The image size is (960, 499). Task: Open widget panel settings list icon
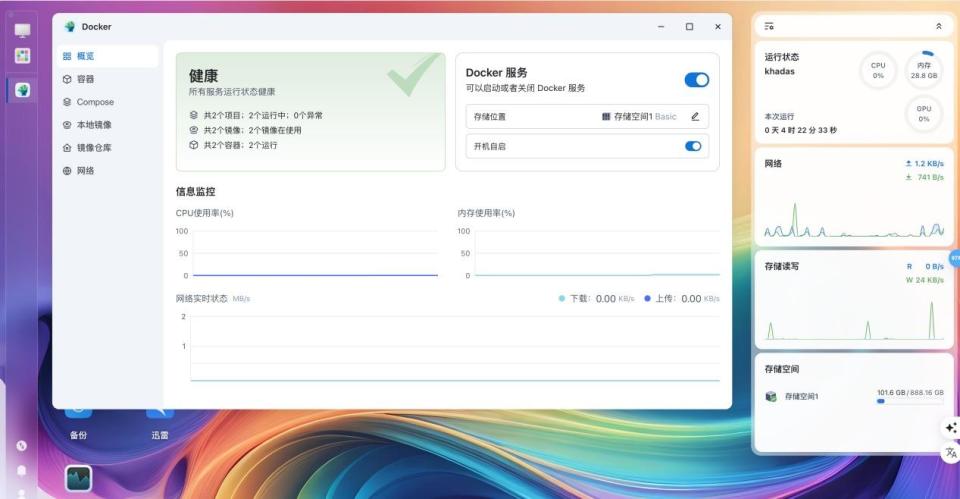[769, 26]
